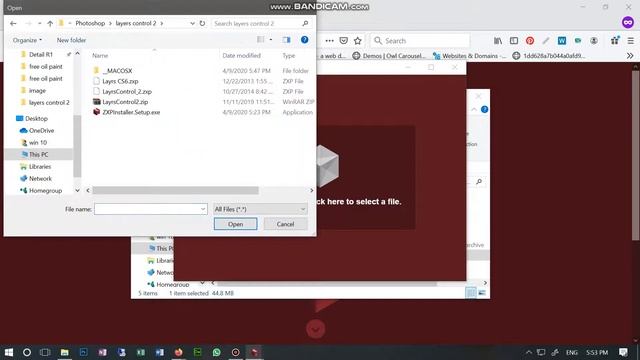Click the Save to Pocket icon
Screen dimensions: 640x360
pos(344,40)
